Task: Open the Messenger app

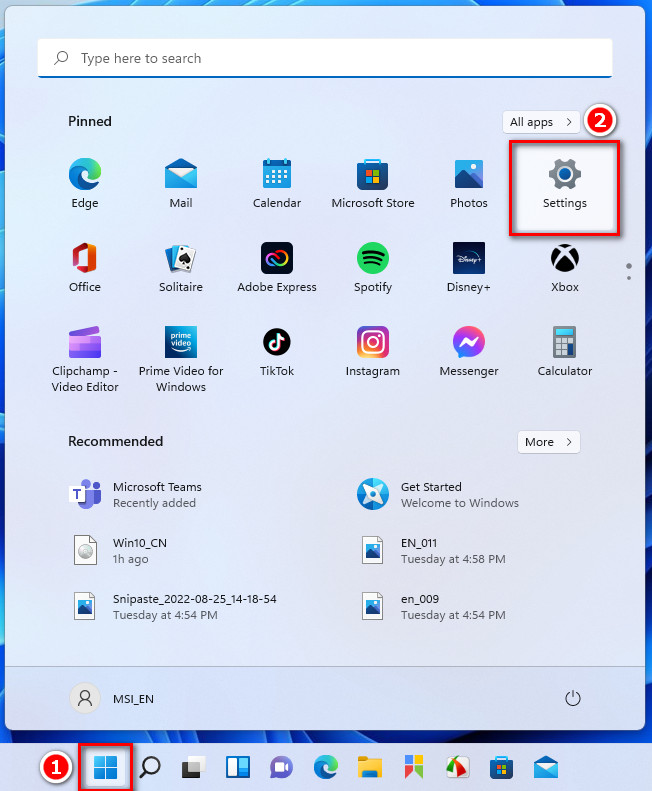Action: tap(469, 352)
